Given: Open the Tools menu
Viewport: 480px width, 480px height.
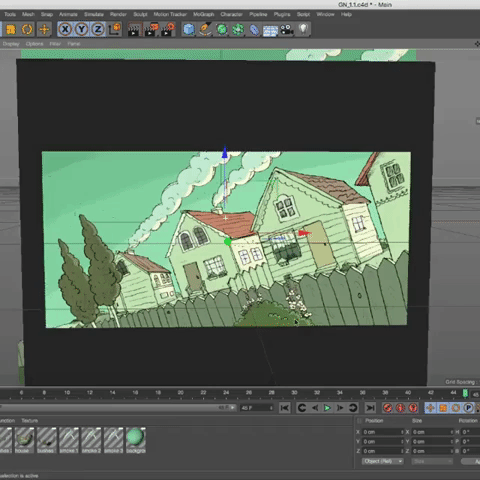Looking at the screenshot, I should tap(10, 14).
